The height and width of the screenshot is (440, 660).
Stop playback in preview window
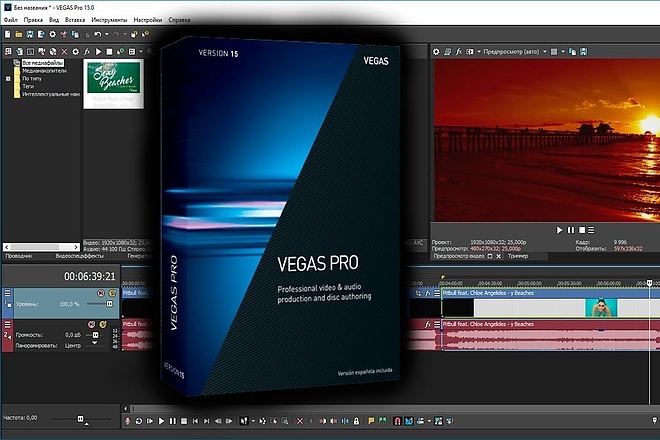click(582, 230)
